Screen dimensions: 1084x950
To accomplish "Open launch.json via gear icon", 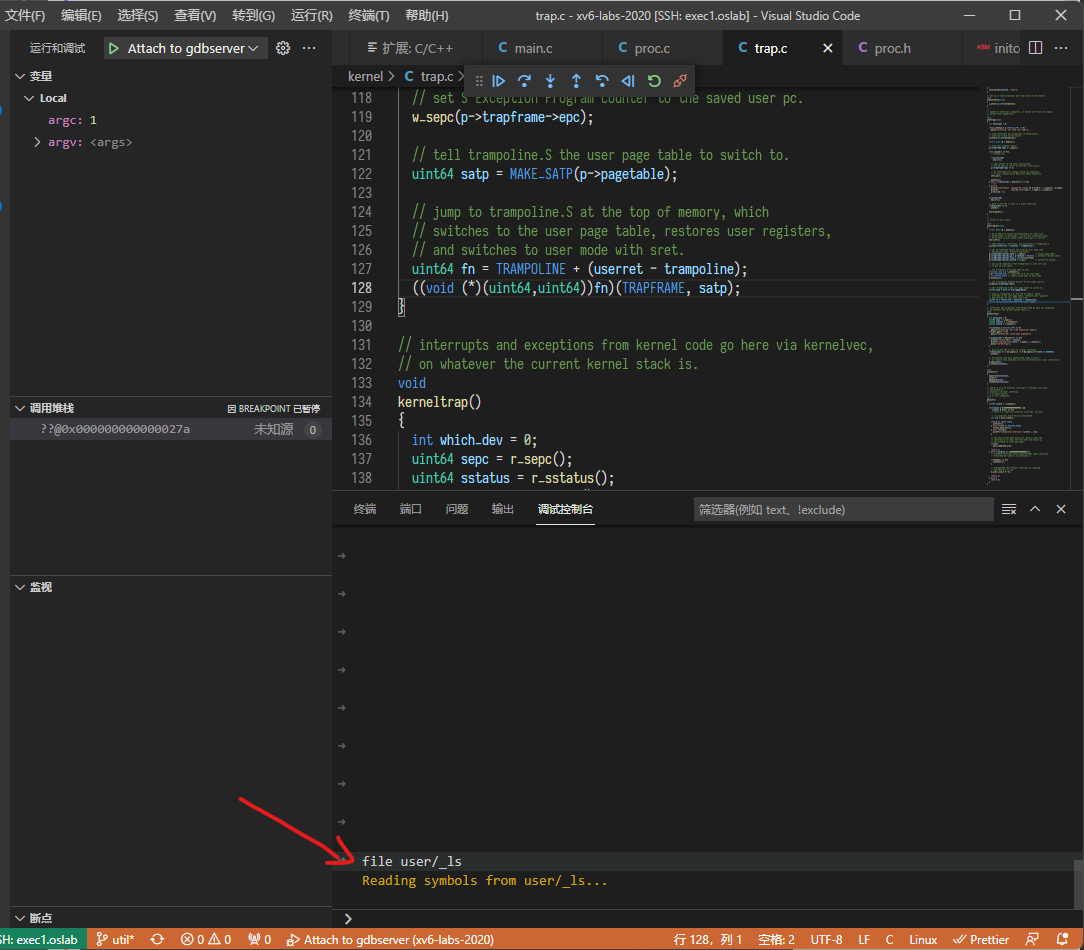I will click(x=283, y=48).
